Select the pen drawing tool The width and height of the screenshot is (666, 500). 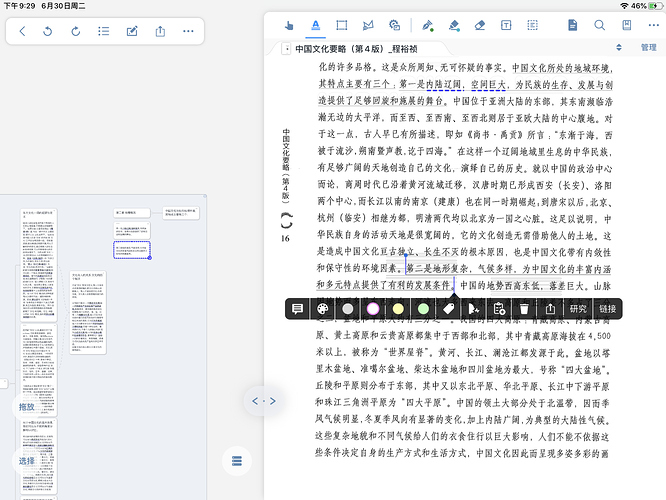pos(427,25)
